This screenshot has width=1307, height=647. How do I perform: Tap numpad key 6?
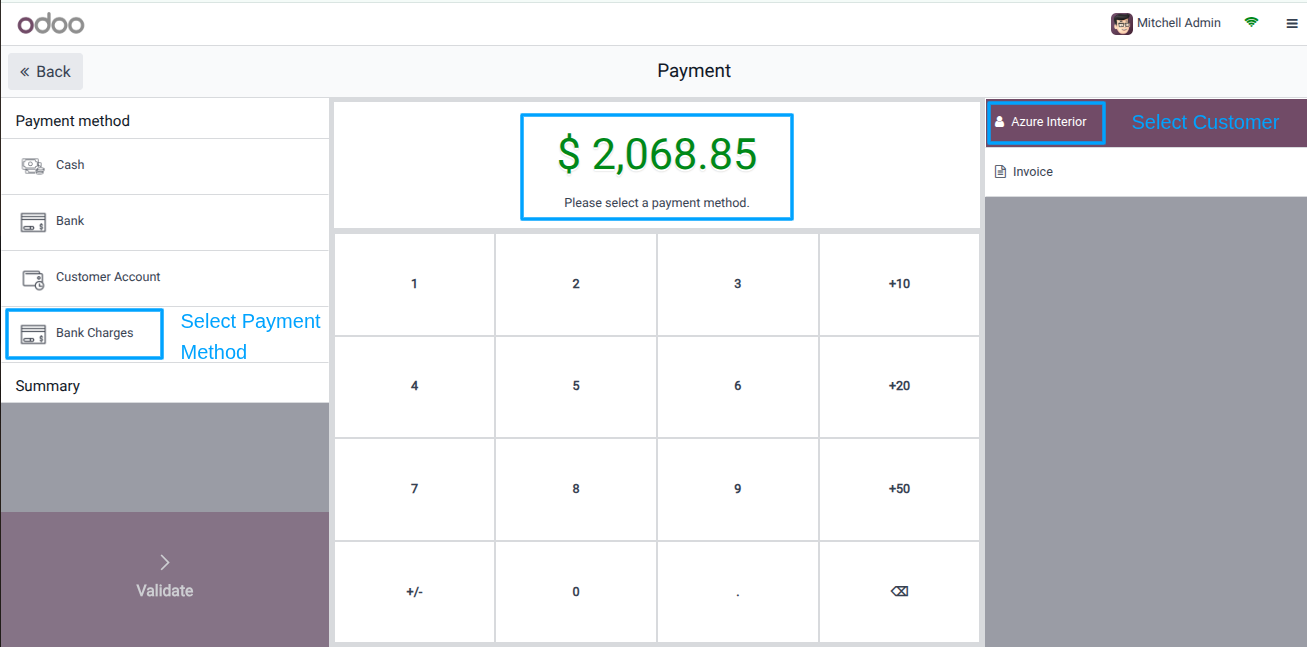coord(738,386)
